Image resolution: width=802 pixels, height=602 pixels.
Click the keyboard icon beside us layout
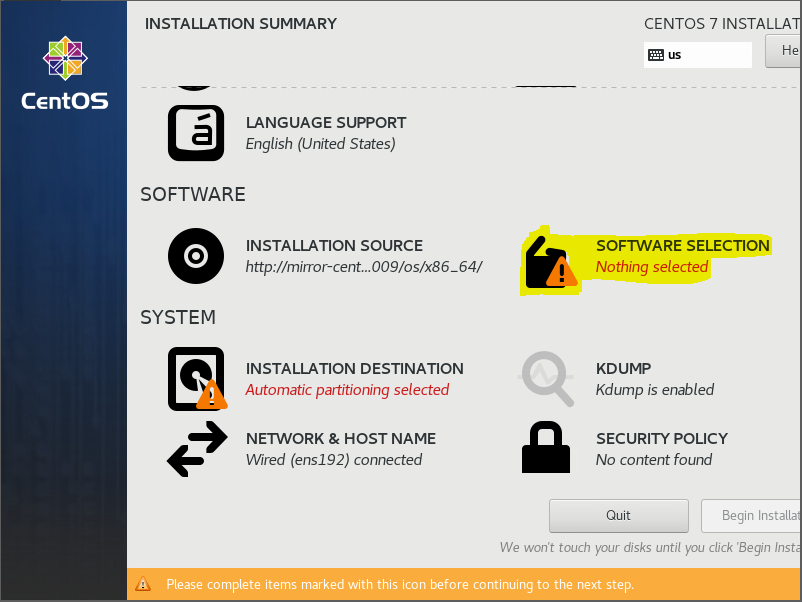[656, 55]
